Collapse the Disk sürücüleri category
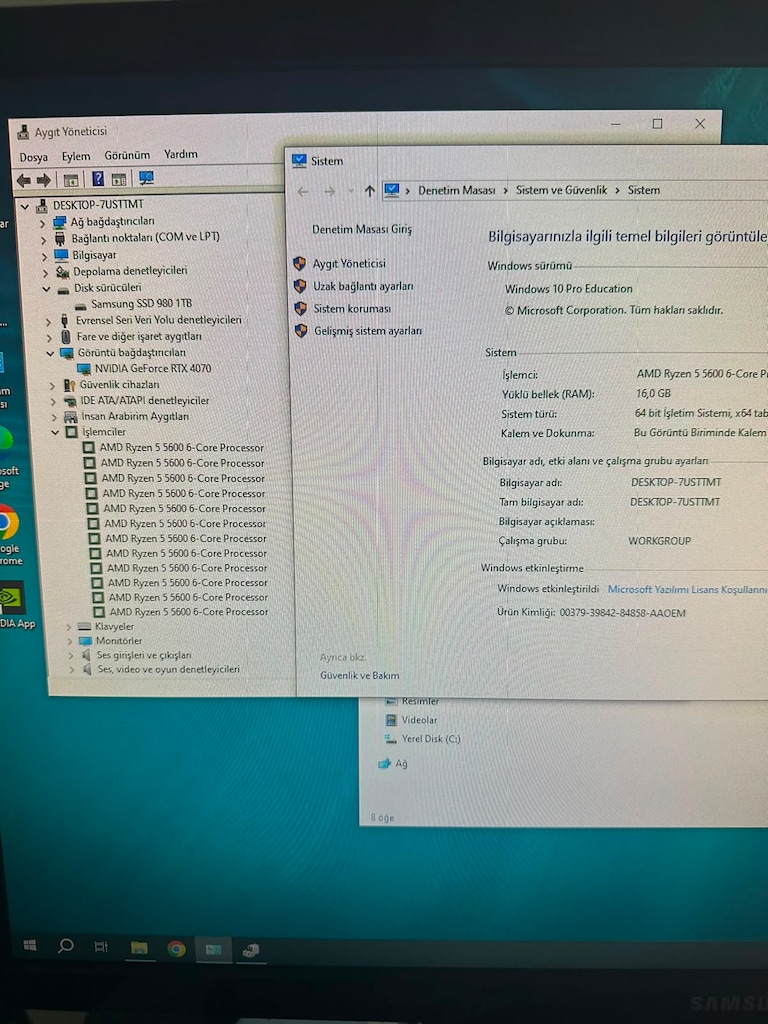 [46, 289]
